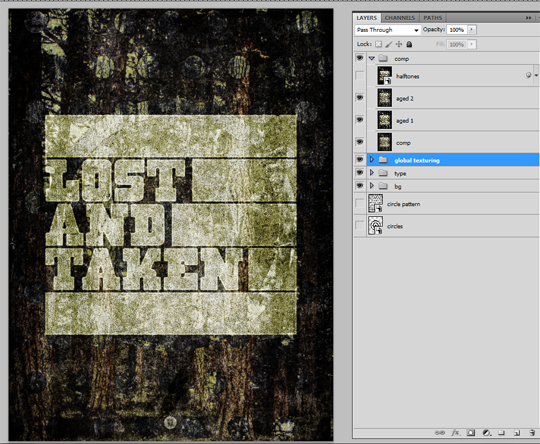540x444 pixels.
Task: Collapse the top comp group triangle
Action: (x=372, y=58)
